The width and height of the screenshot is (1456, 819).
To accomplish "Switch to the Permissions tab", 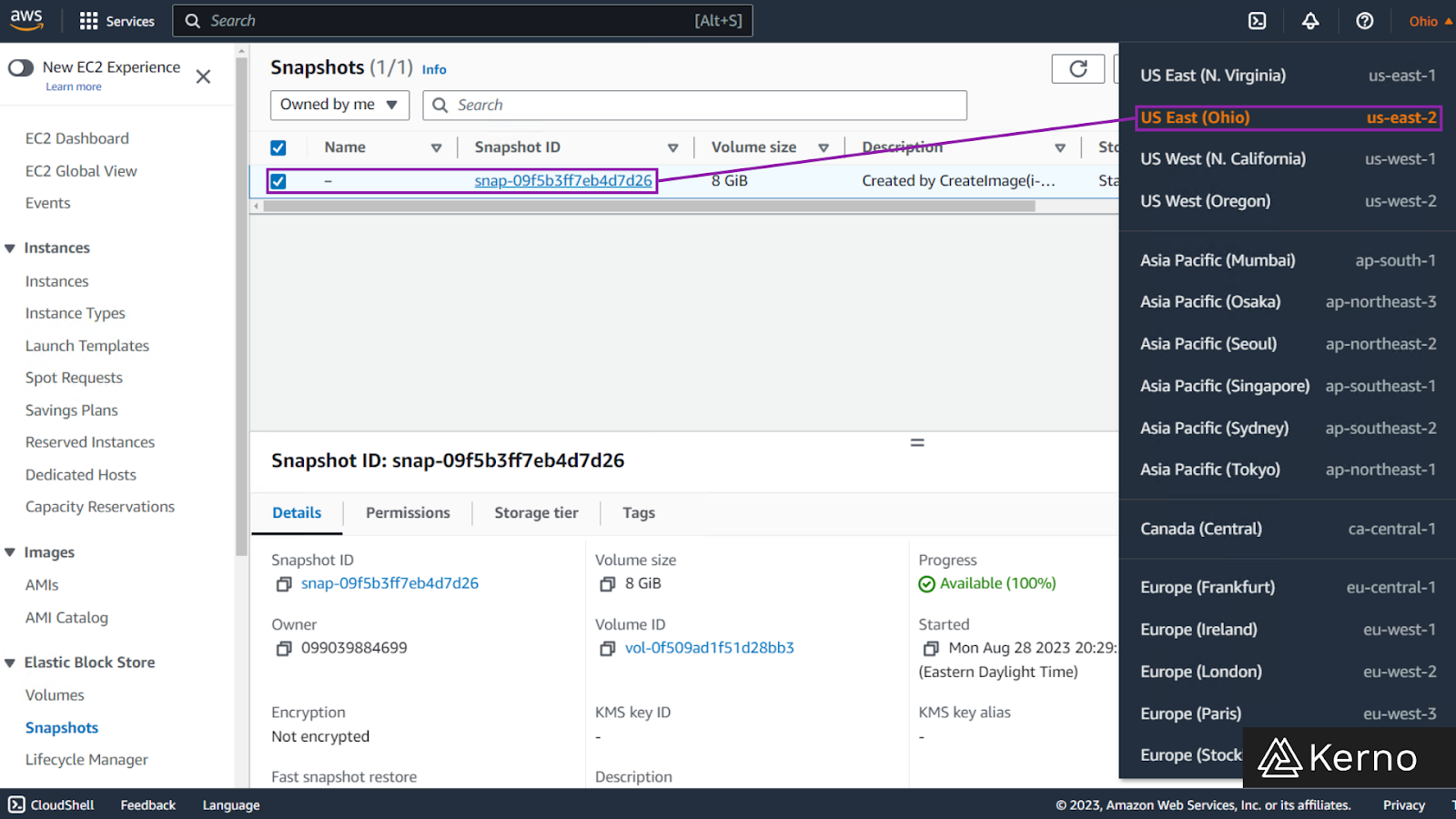I will click(408, 513).
